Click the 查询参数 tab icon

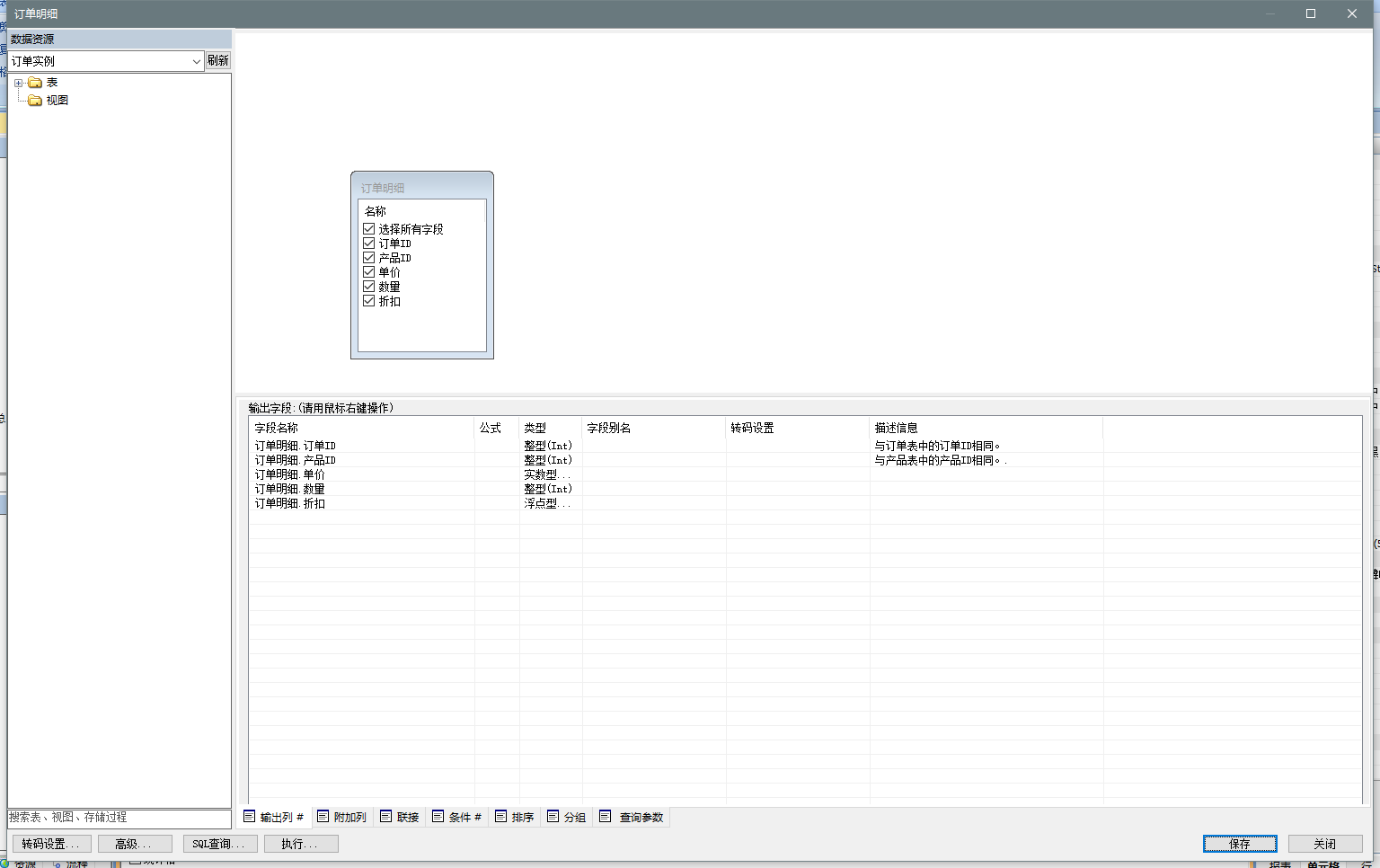point(606,817)
